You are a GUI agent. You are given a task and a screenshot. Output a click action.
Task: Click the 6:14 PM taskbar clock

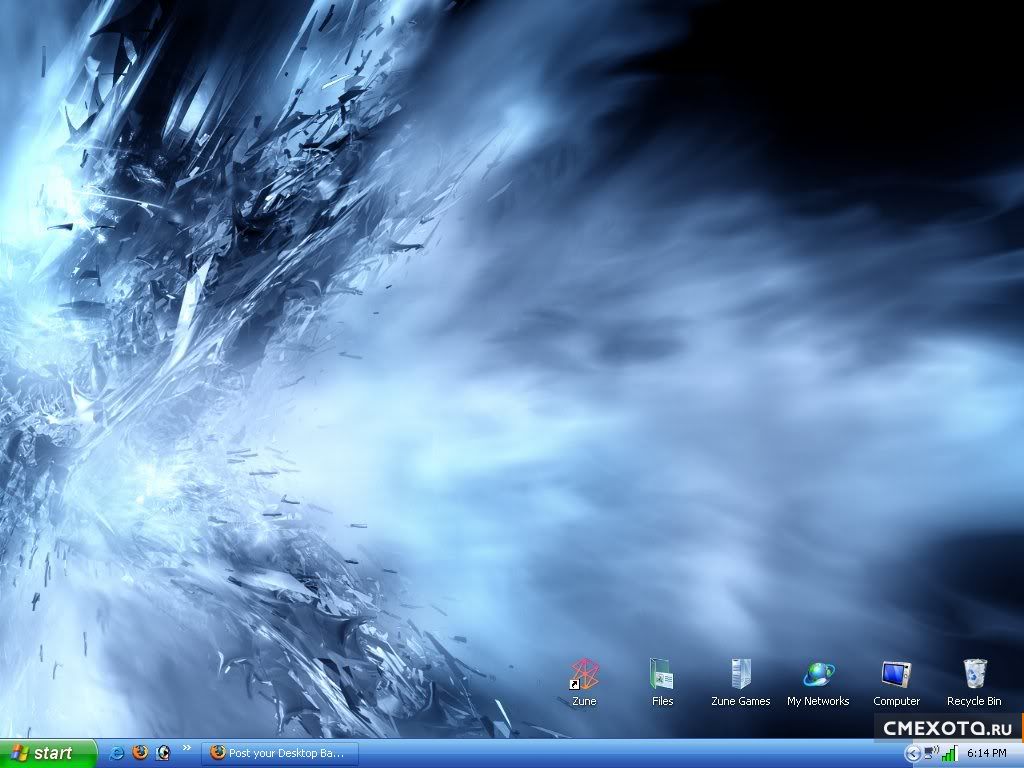[x=986, y=753]
